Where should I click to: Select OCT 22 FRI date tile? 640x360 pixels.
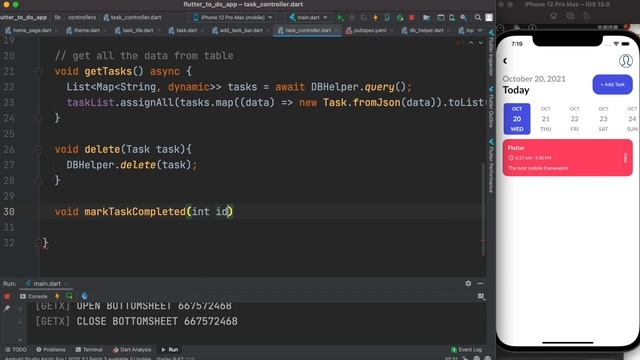point(574,119)
